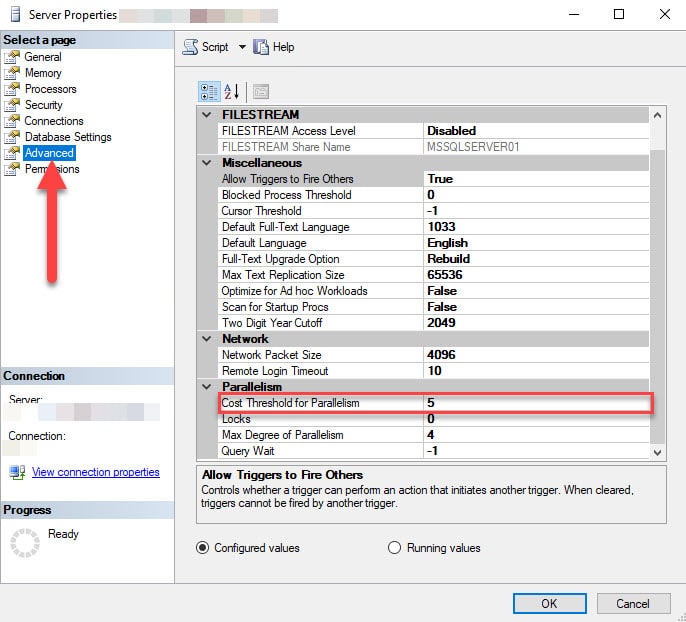
Task: Select Cursor Threshold row
Action: (433, 211)
